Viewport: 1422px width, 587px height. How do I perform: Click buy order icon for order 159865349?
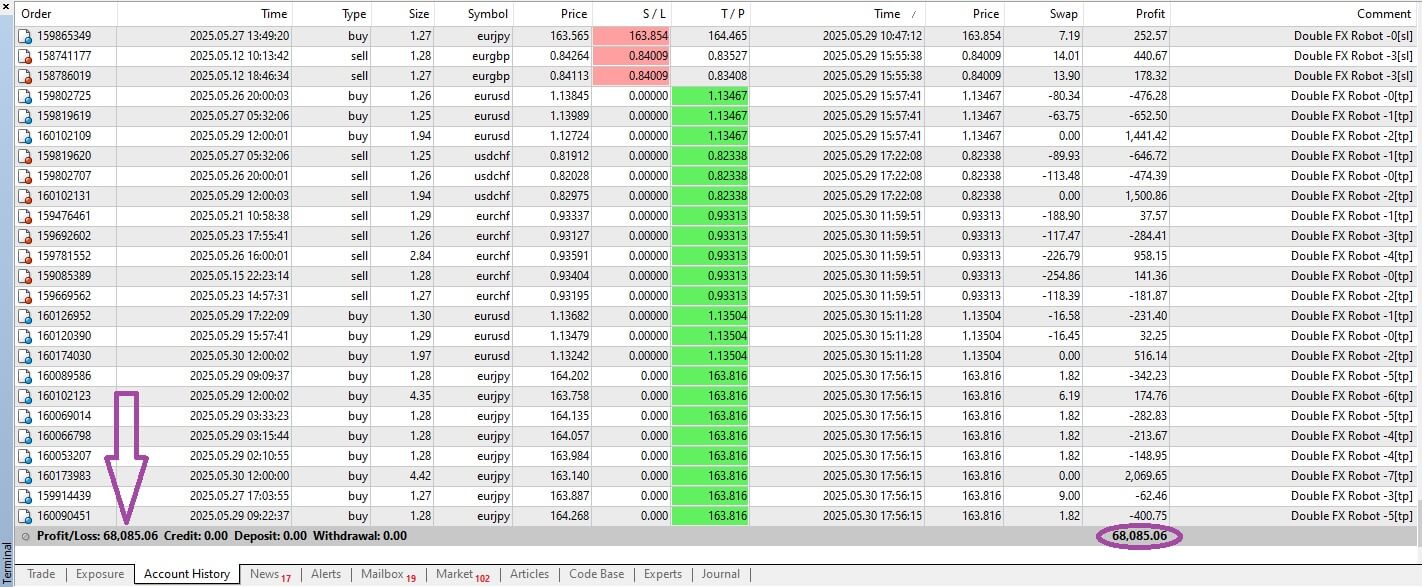point(26,36)
